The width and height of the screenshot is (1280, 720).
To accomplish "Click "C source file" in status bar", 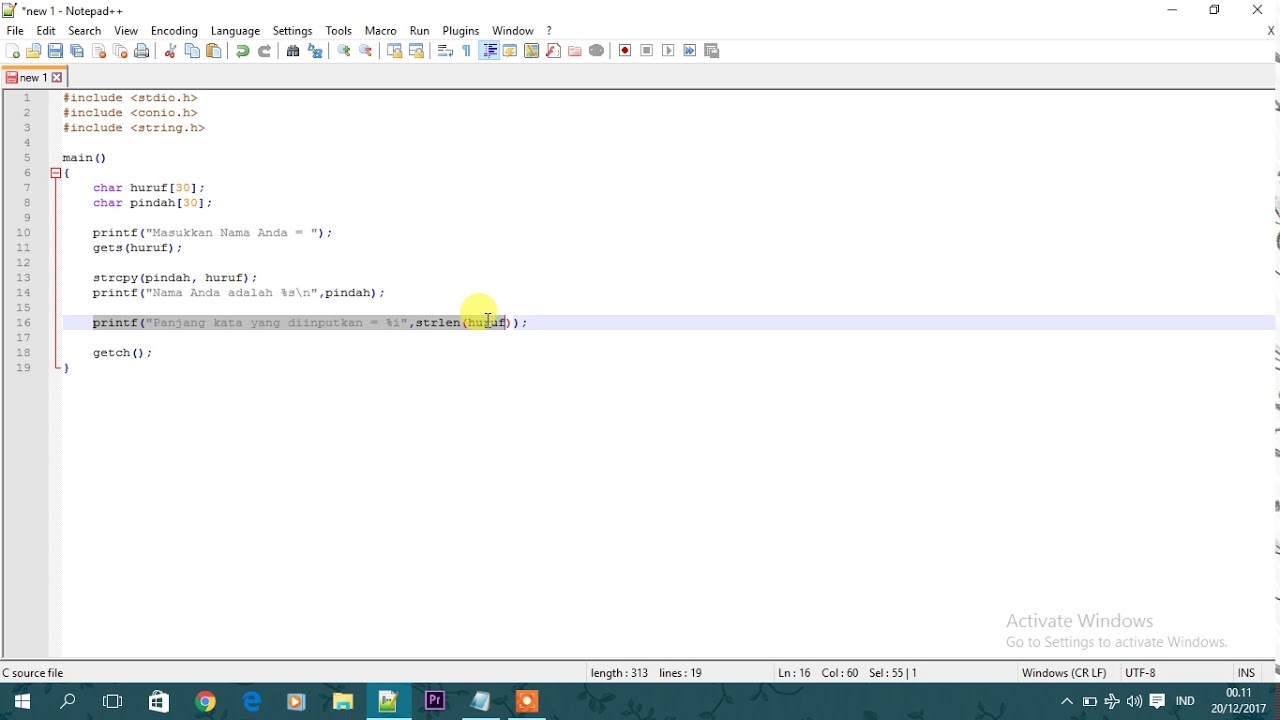I will tap(33, 673).
